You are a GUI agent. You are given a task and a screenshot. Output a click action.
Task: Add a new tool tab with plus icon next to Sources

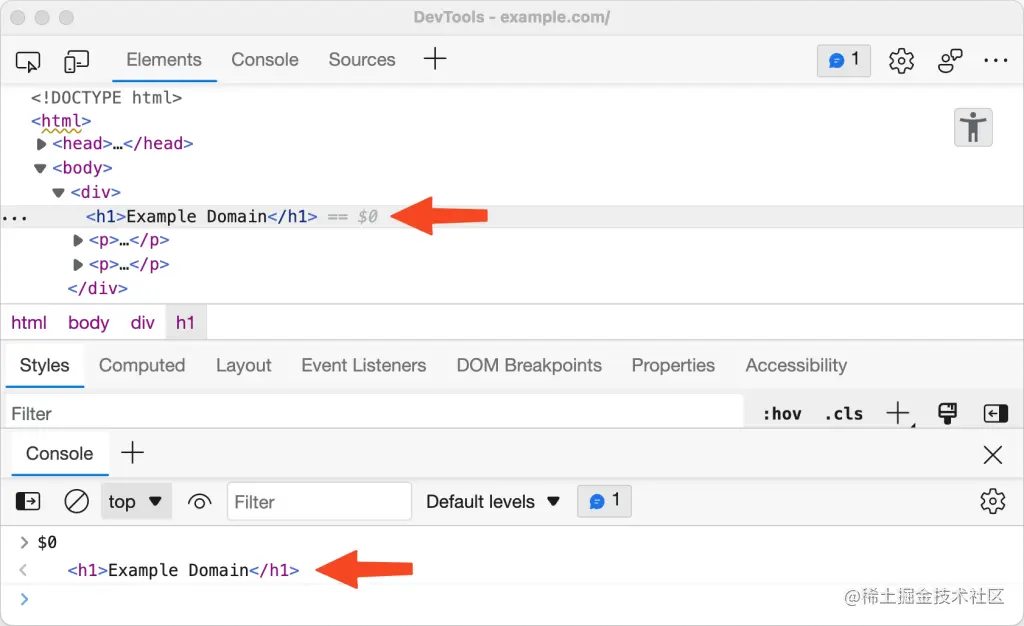(435, 59)
